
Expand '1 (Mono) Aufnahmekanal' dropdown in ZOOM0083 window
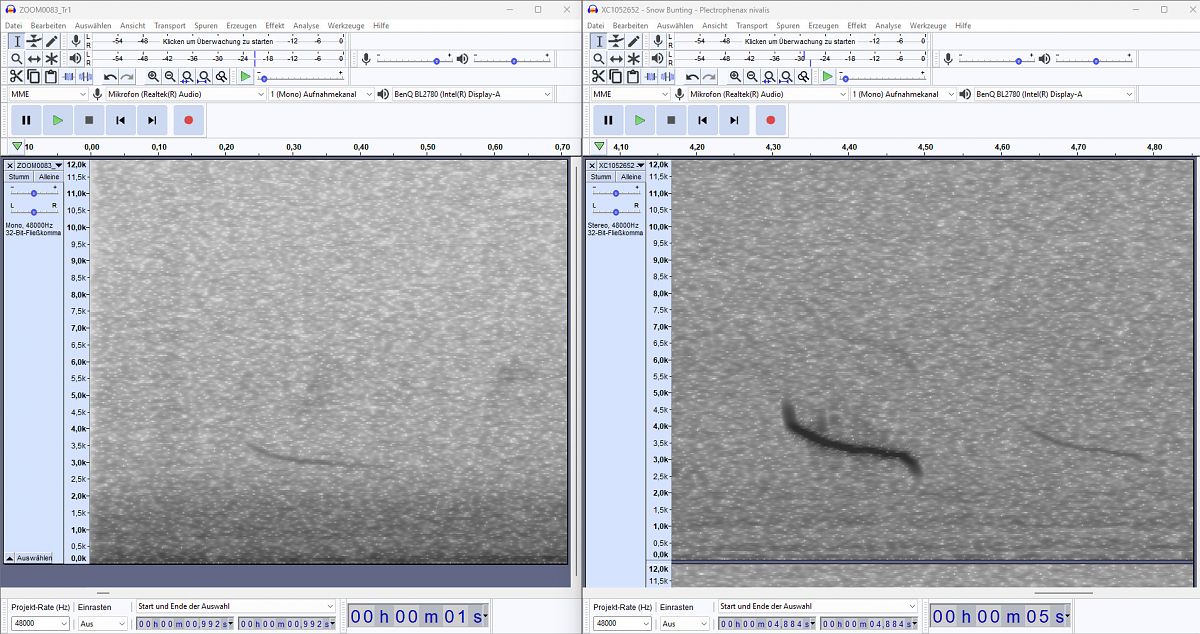click(x=320, y=94)
